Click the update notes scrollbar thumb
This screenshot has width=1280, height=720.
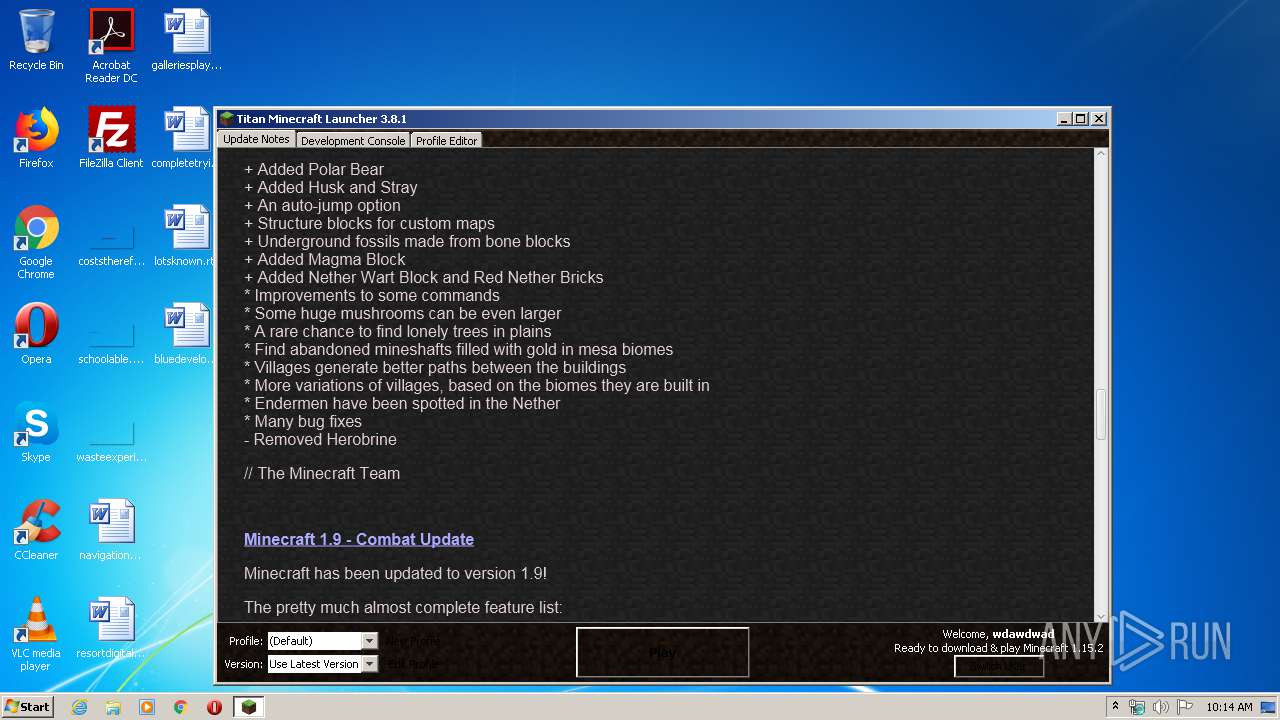coord(1101,414)
